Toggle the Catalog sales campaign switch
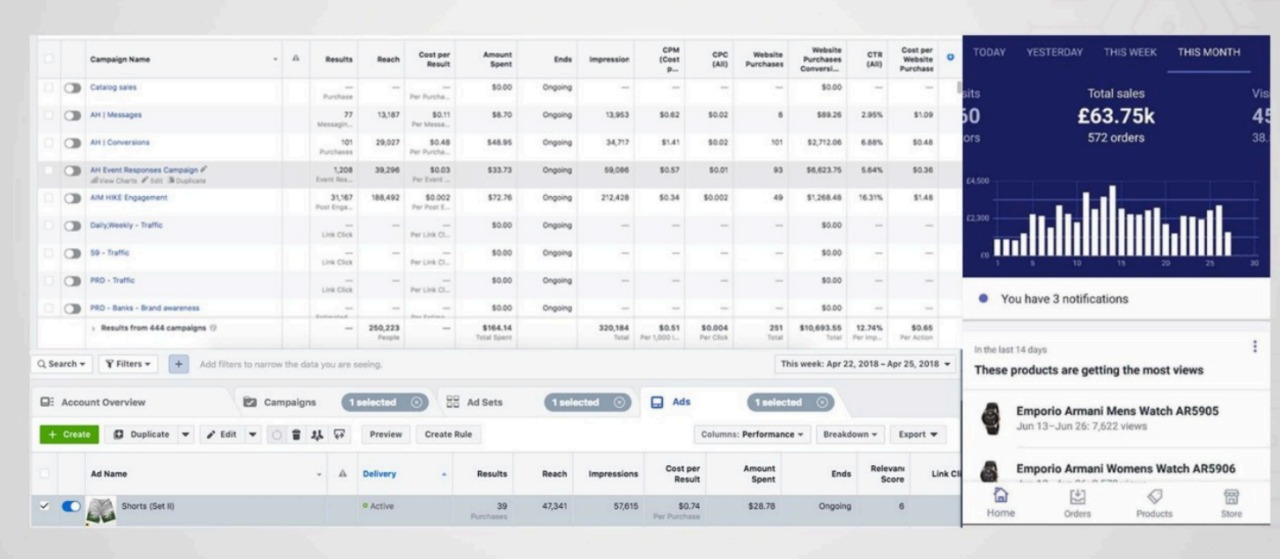This screenshot has height=559, width=1280. click(73, 88)
